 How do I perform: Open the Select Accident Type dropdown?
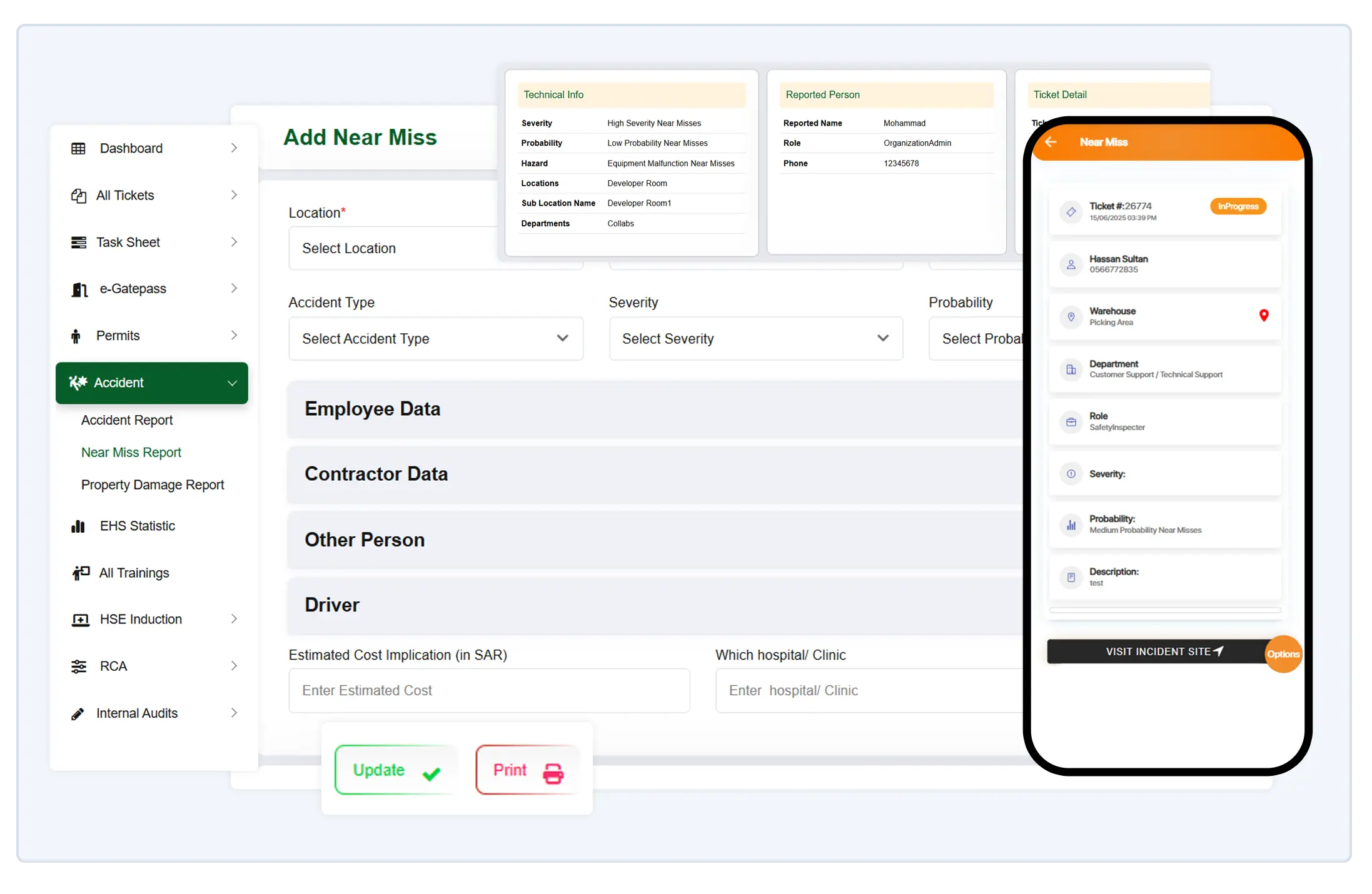(x=436, y=339)
